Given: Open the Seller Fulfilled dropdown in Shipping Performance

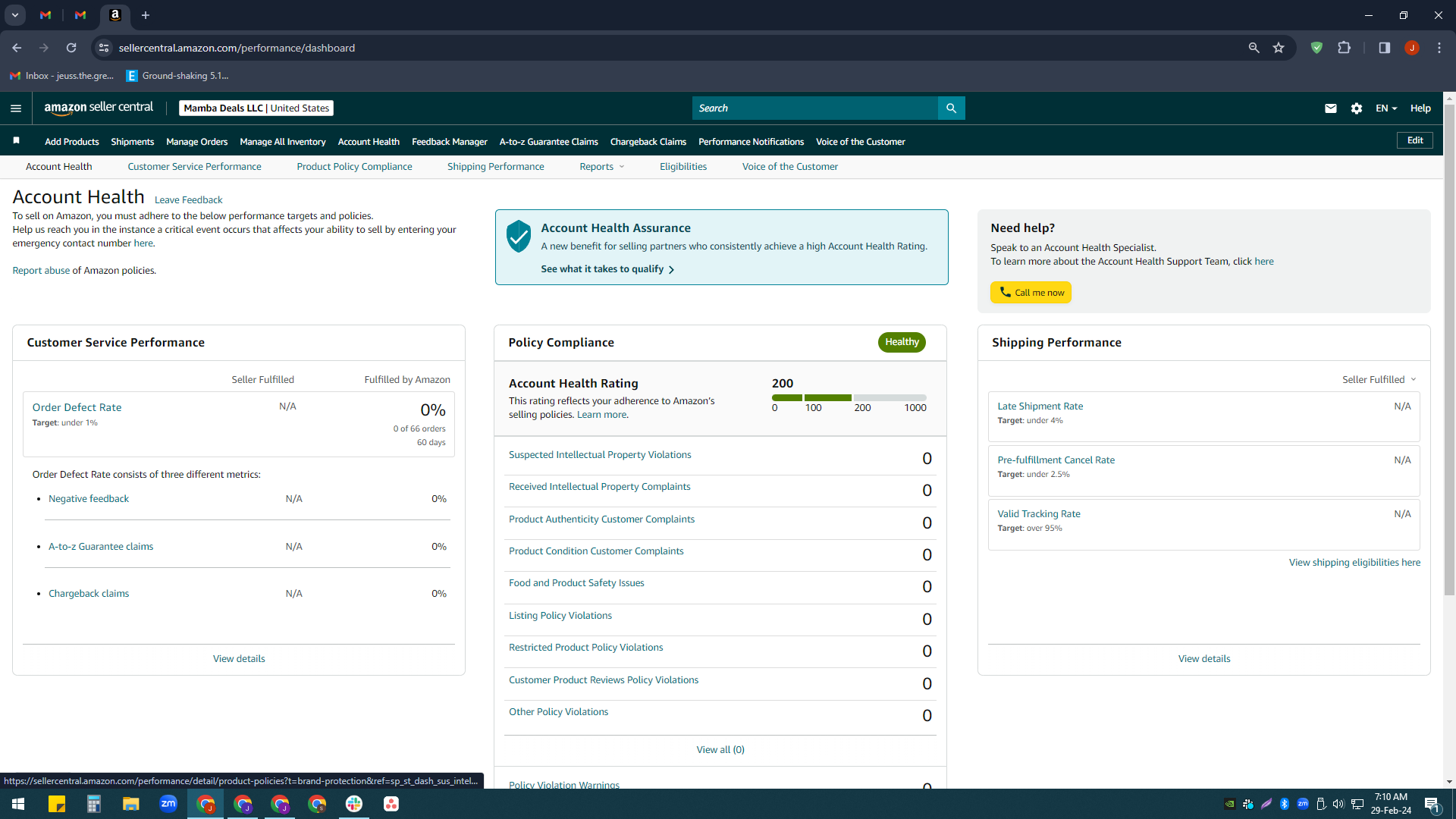Looking at the screenshot, I should (x=1379, y=380).
